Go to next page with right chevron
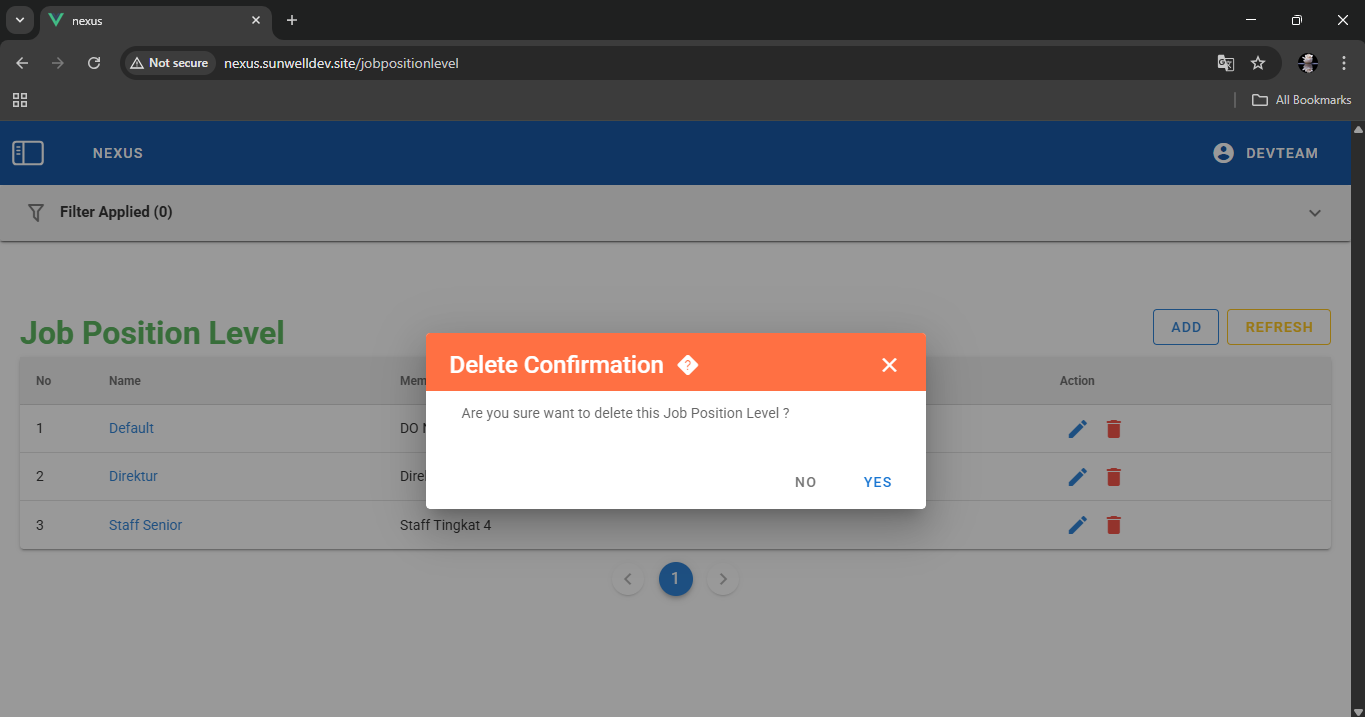The width and height of the screenshot is (1365, 717). pos(723,579)
